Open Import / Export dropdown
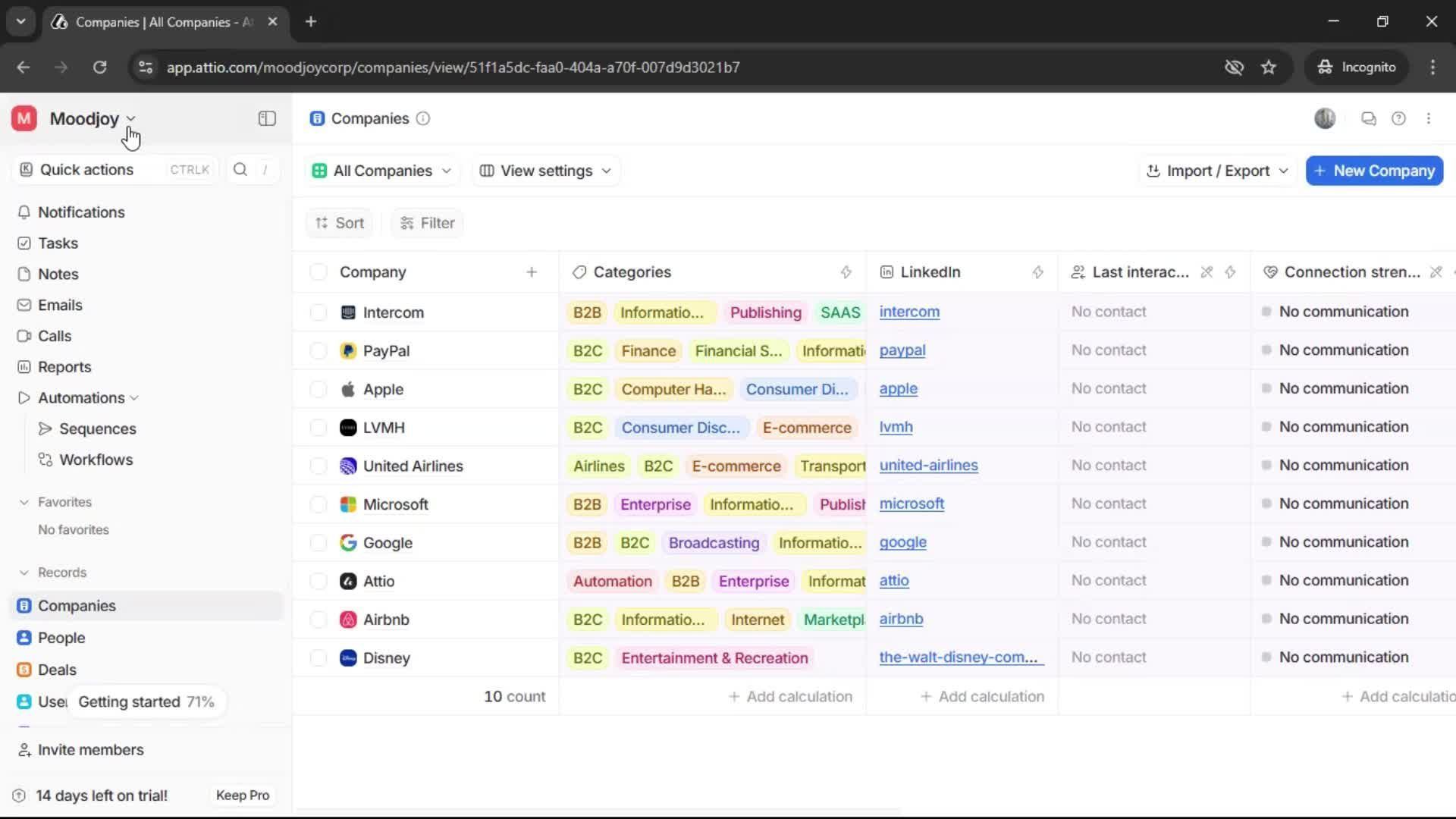The width and height of the screenshot is (1456, 819). tap(1218, 171)
